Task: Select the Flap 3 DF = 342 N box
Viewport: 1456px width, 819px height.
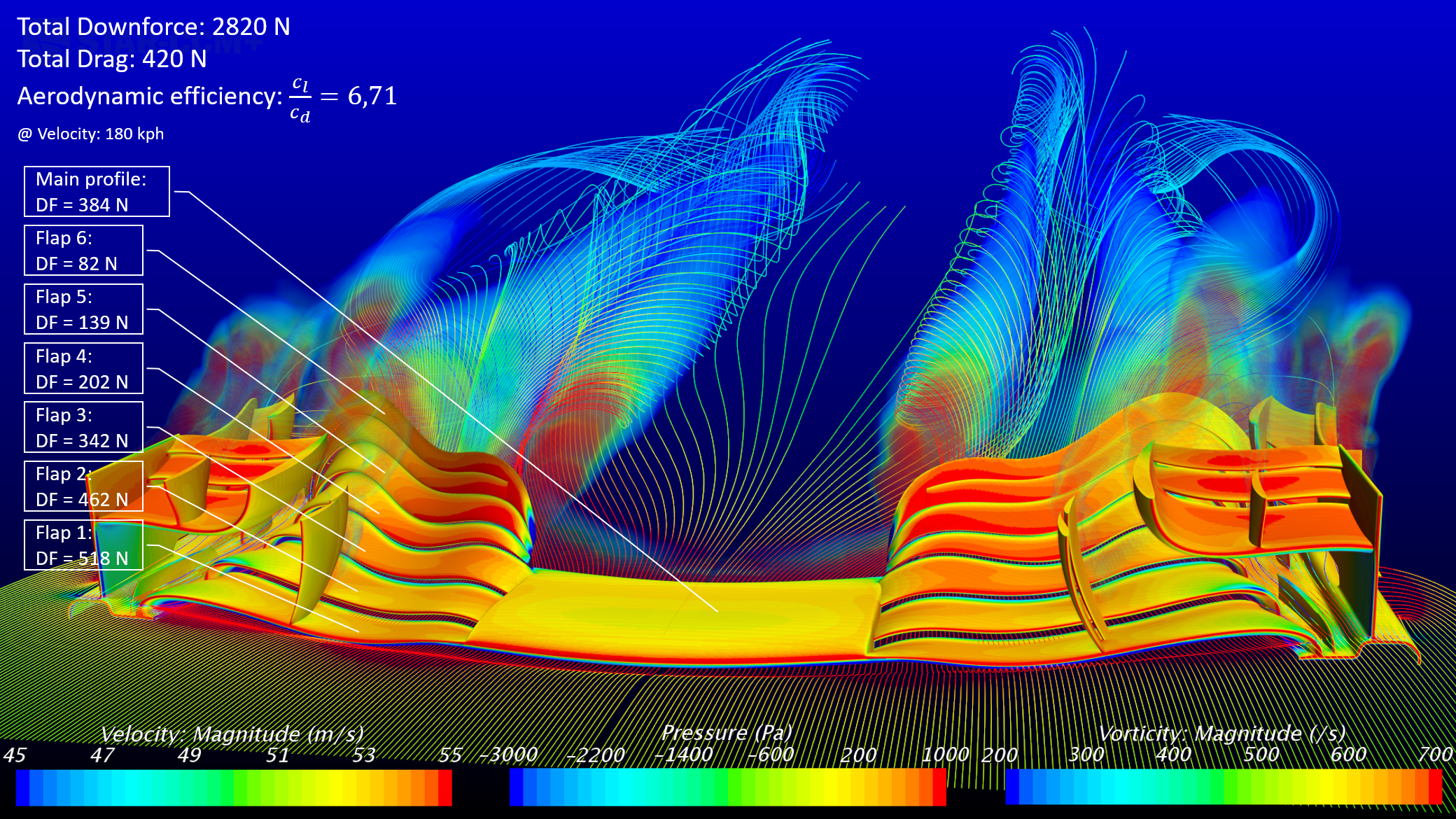Action: [83, 427]
